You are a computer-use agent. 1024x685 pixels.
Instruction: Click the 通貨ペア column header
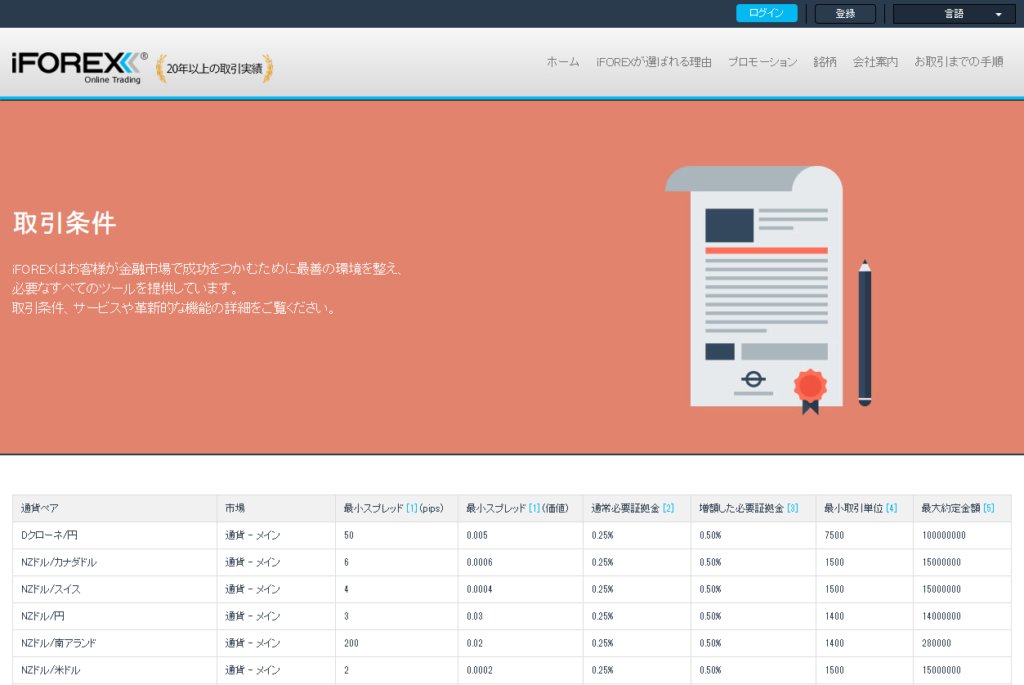pos(40,508)
